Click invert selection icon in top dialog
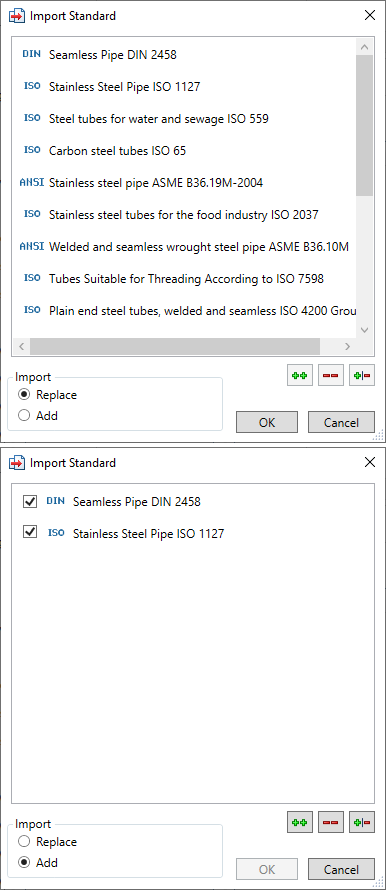Viewport: 386px width, 890px height. click(362, 375)
